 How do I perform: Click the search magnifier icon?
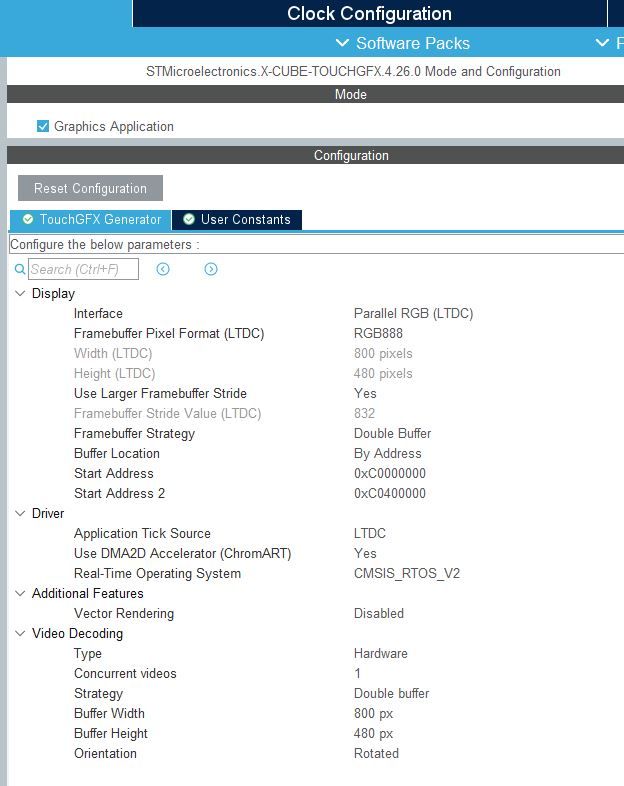20,269
